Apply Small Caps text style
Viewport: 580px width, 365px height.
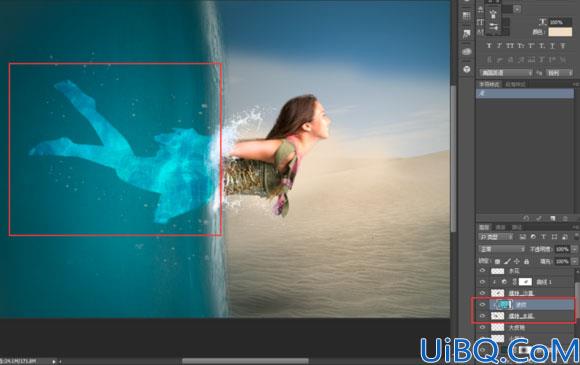(x=521, y=45)
